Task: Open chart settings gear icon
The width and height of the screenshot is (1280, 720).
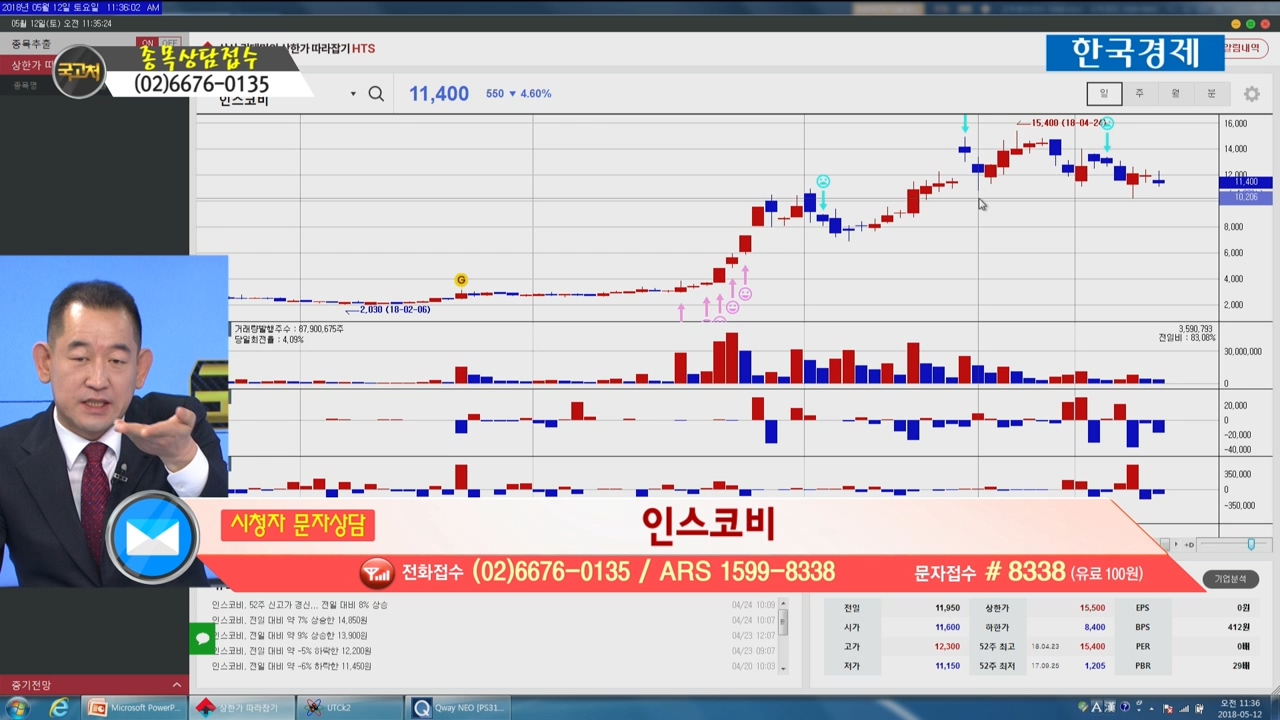Action: [1252, 94]
